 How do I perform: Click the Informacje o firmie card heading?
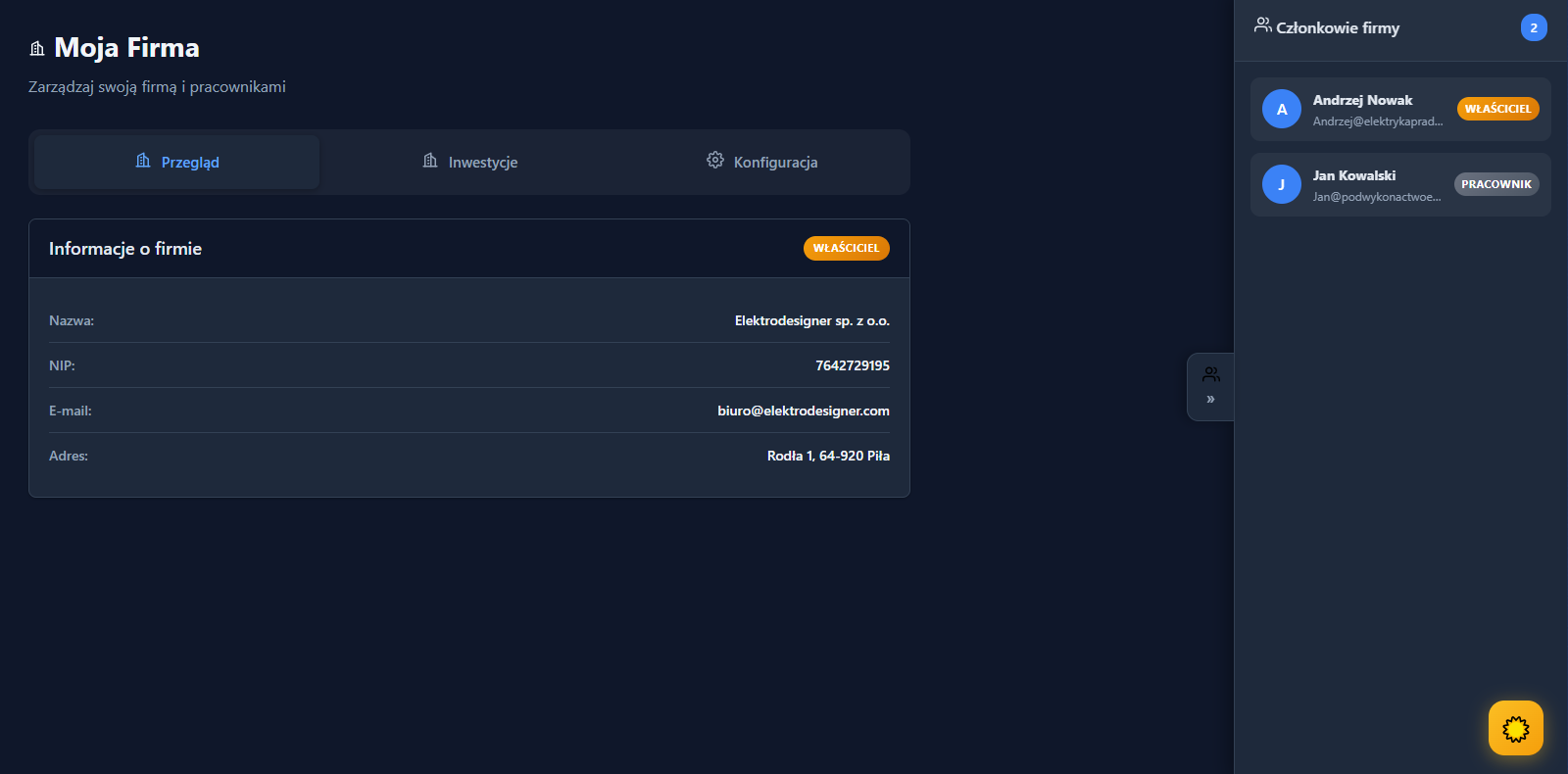click(x=125, y=249)
